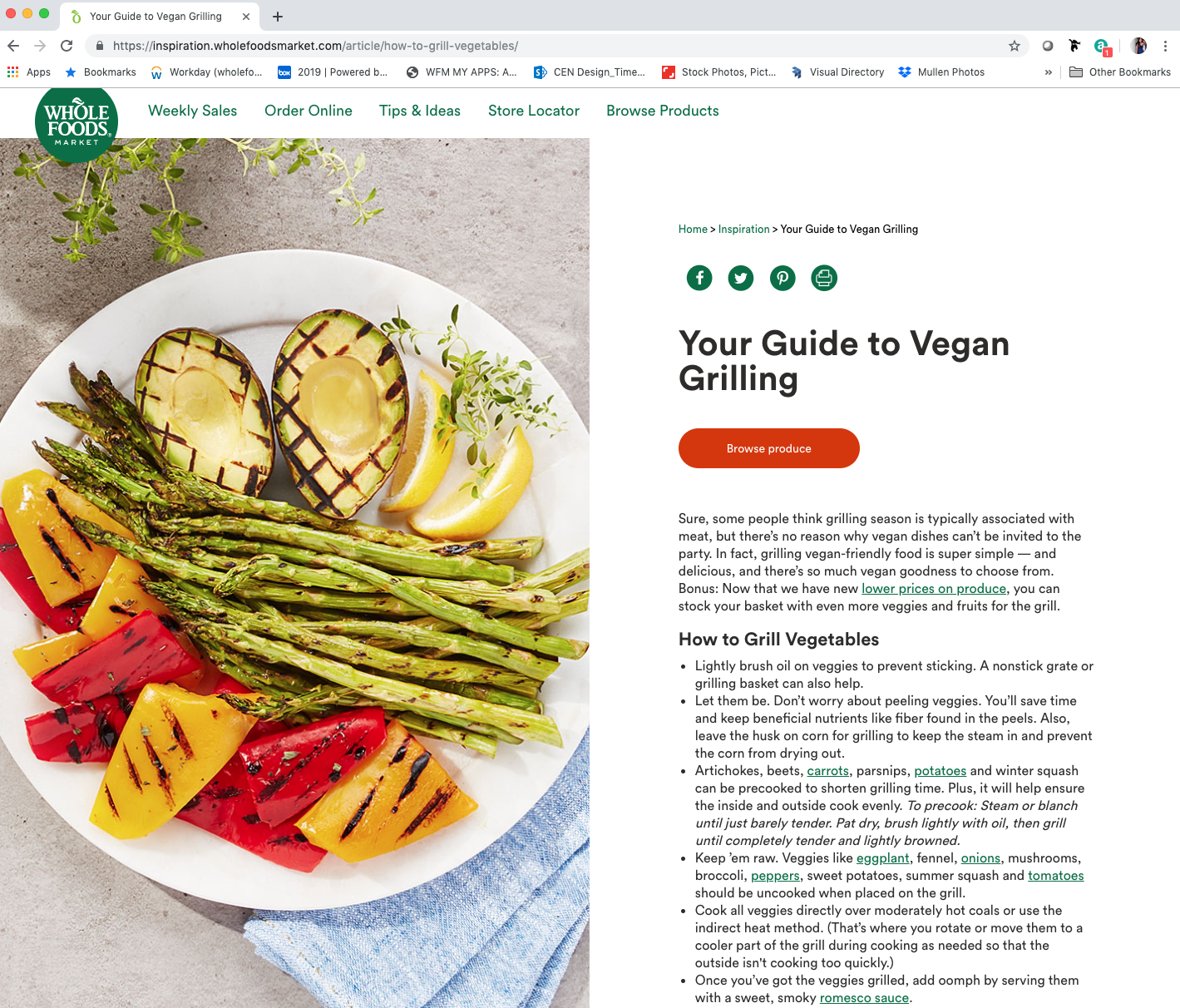This screenshot has height=1008, width=1180.
Task: Open new browser tab with plus button
Action: click(x=278, y=17)
